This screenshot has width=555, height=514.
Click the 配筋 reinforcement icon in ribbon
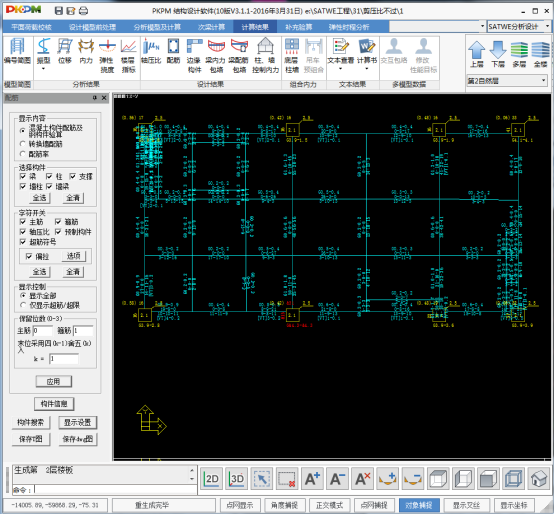click(x=173, y=52)
